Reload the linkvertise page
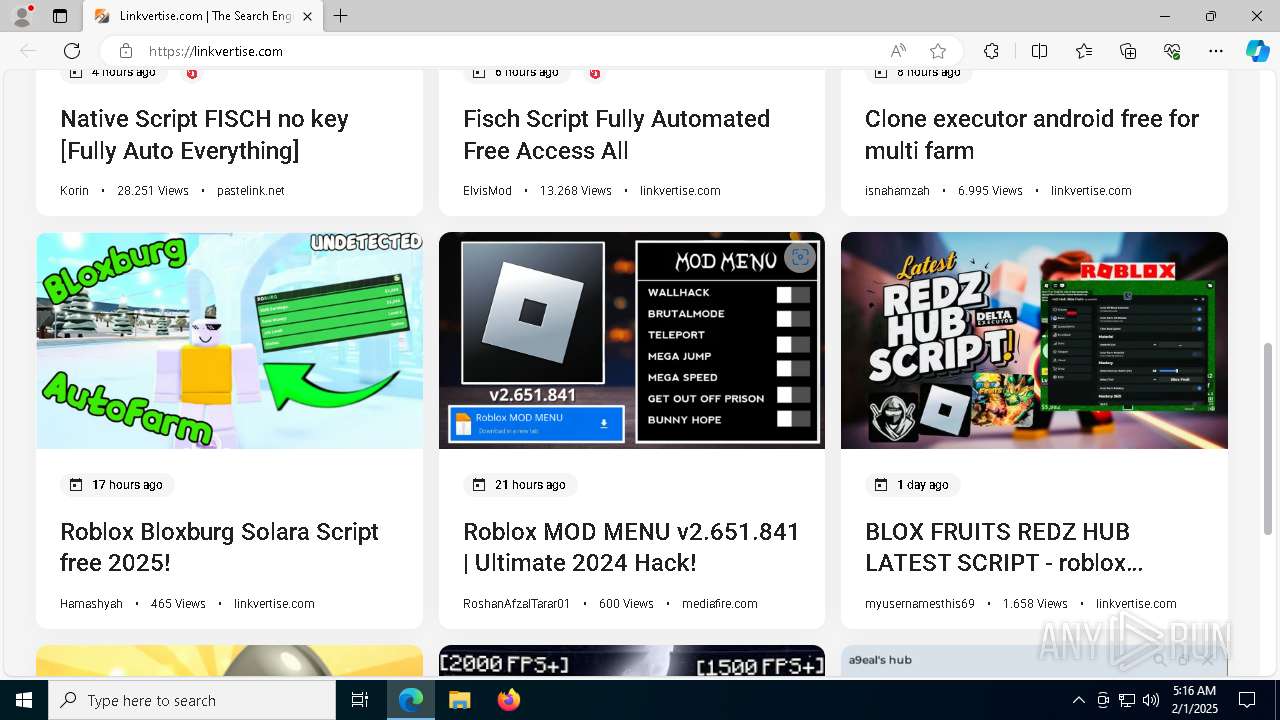The height and width of the screenshot is (720, 1280). pos(72,51)
